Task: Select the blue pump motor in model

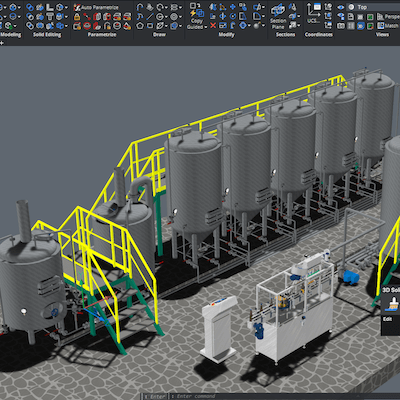Action: [351, 277]
